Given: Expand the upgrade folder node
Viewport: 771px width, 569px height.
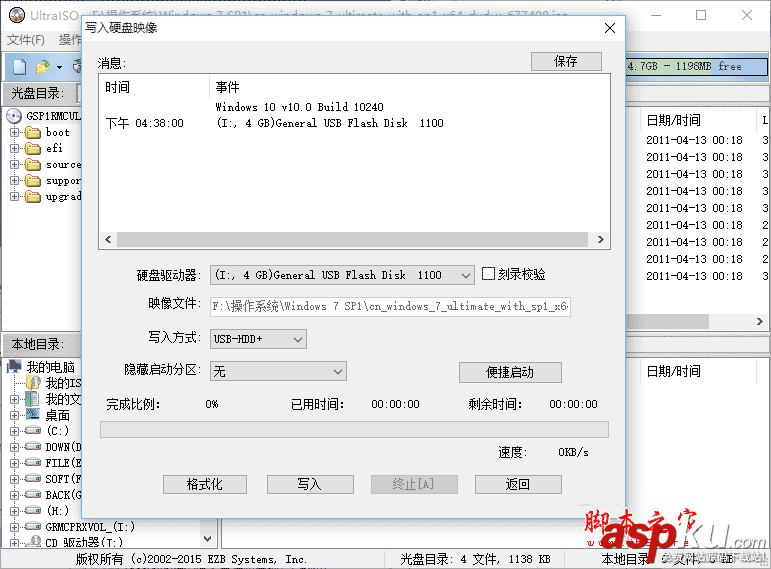Looking at the screenshot, I should pos(14,197).
